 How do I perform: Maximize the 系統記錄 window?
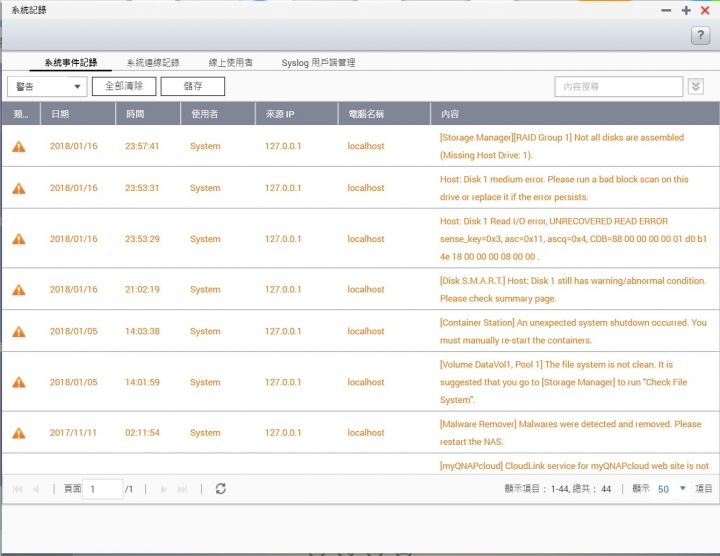[x=686, y=10]
